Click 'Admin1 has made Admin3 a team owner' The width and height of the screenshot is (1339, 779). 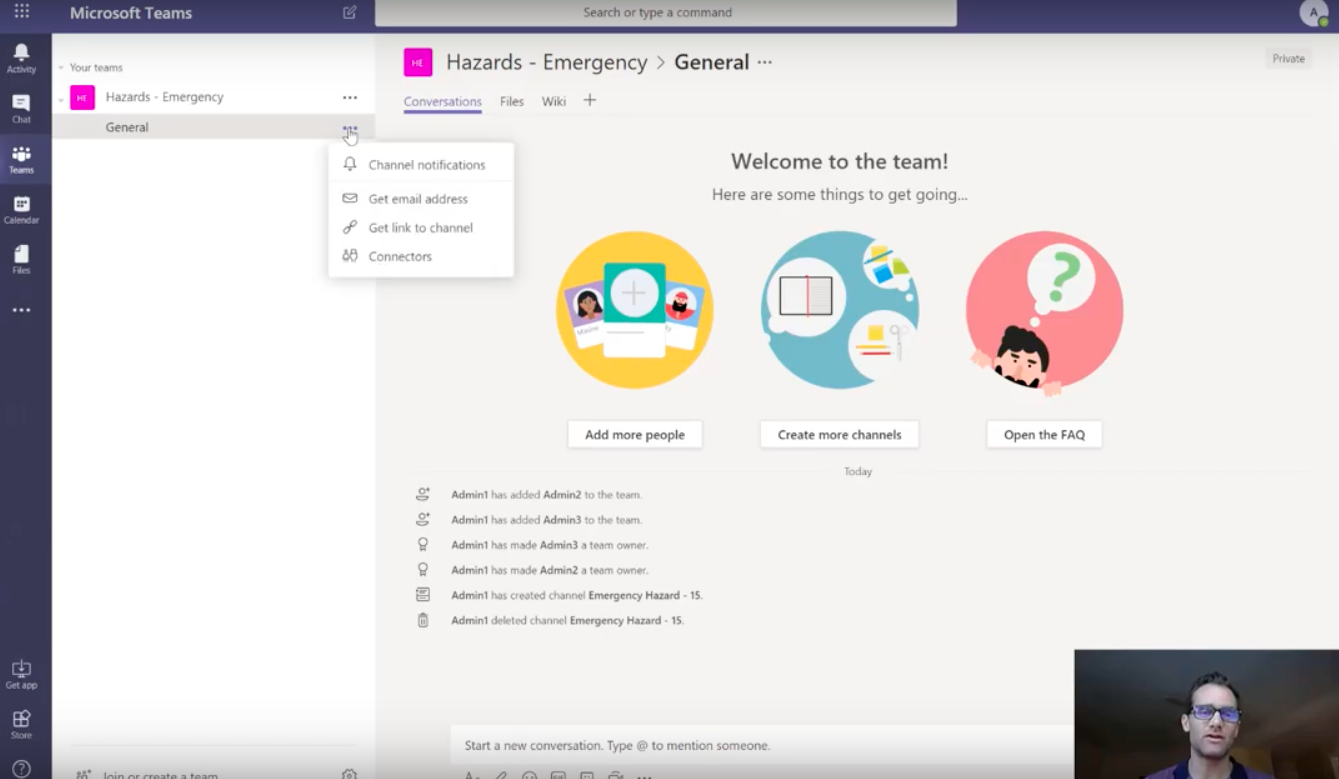[549, 545]
